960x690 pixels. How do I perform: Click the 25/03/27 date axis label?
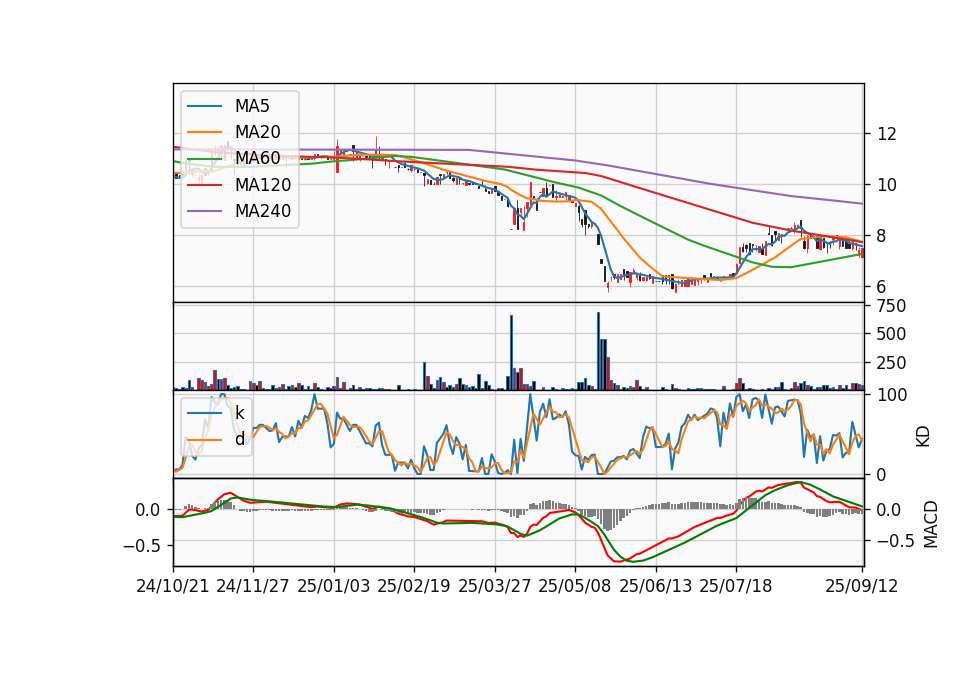pos(495,586)
